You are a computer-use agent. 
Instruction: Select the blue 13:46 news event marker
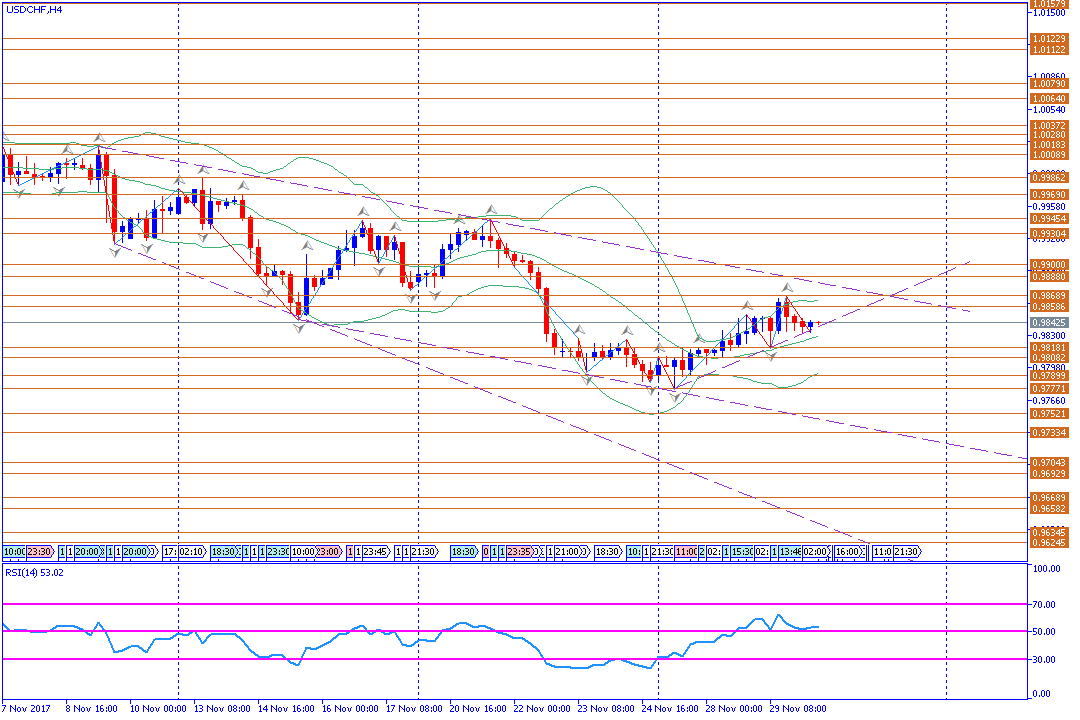pyautogui.click(x=790, y=552)
